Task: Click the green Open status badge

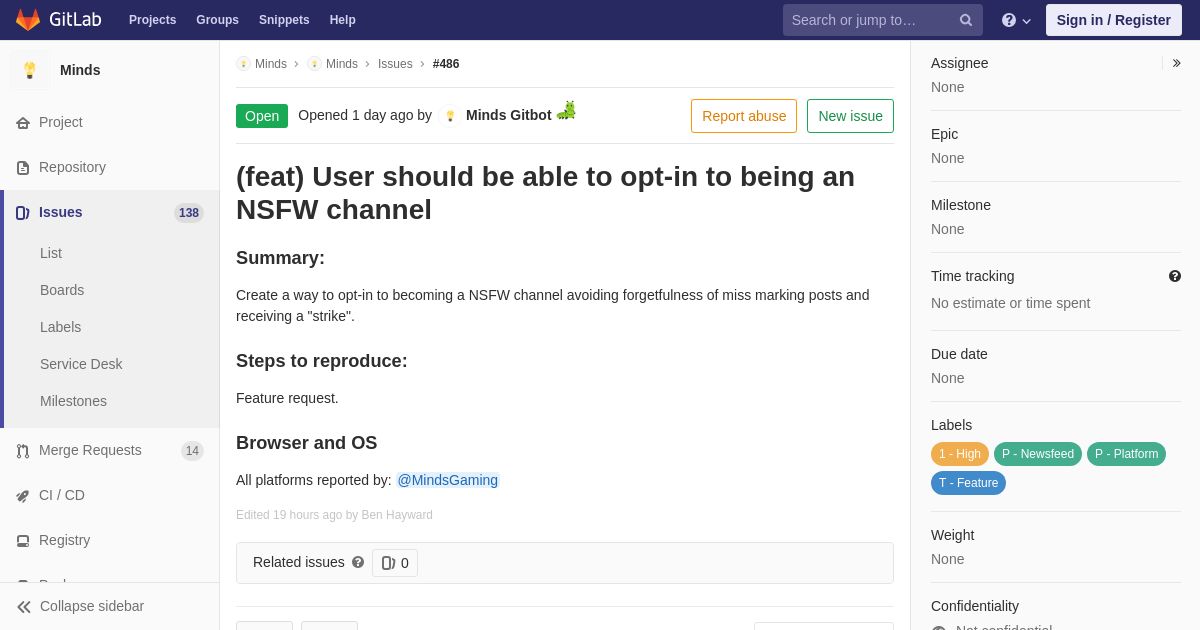Action: 262,116
